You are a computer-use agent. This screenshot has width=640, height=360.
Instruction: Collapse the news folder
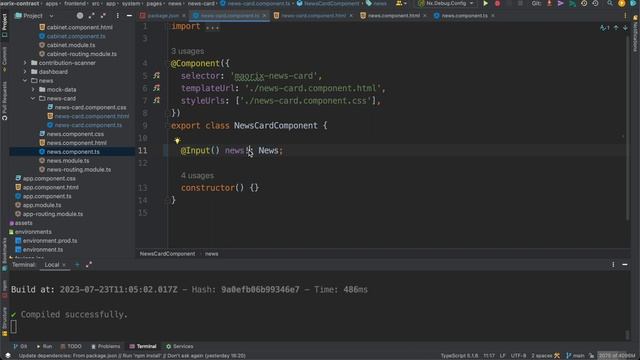pyautogui.click(x=25, y=81)
